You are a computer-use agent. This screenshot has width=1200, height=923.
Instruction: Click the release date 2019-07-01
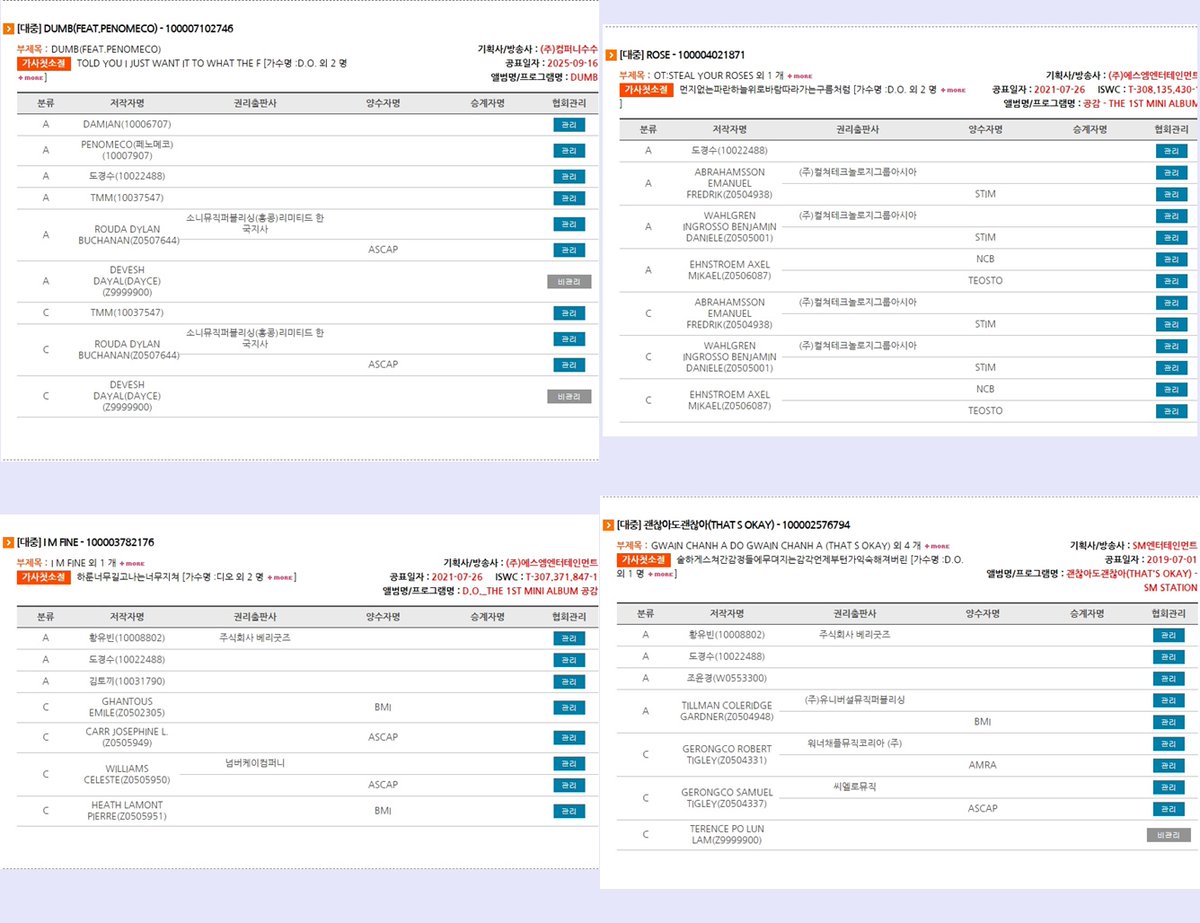click(1173, 559)
